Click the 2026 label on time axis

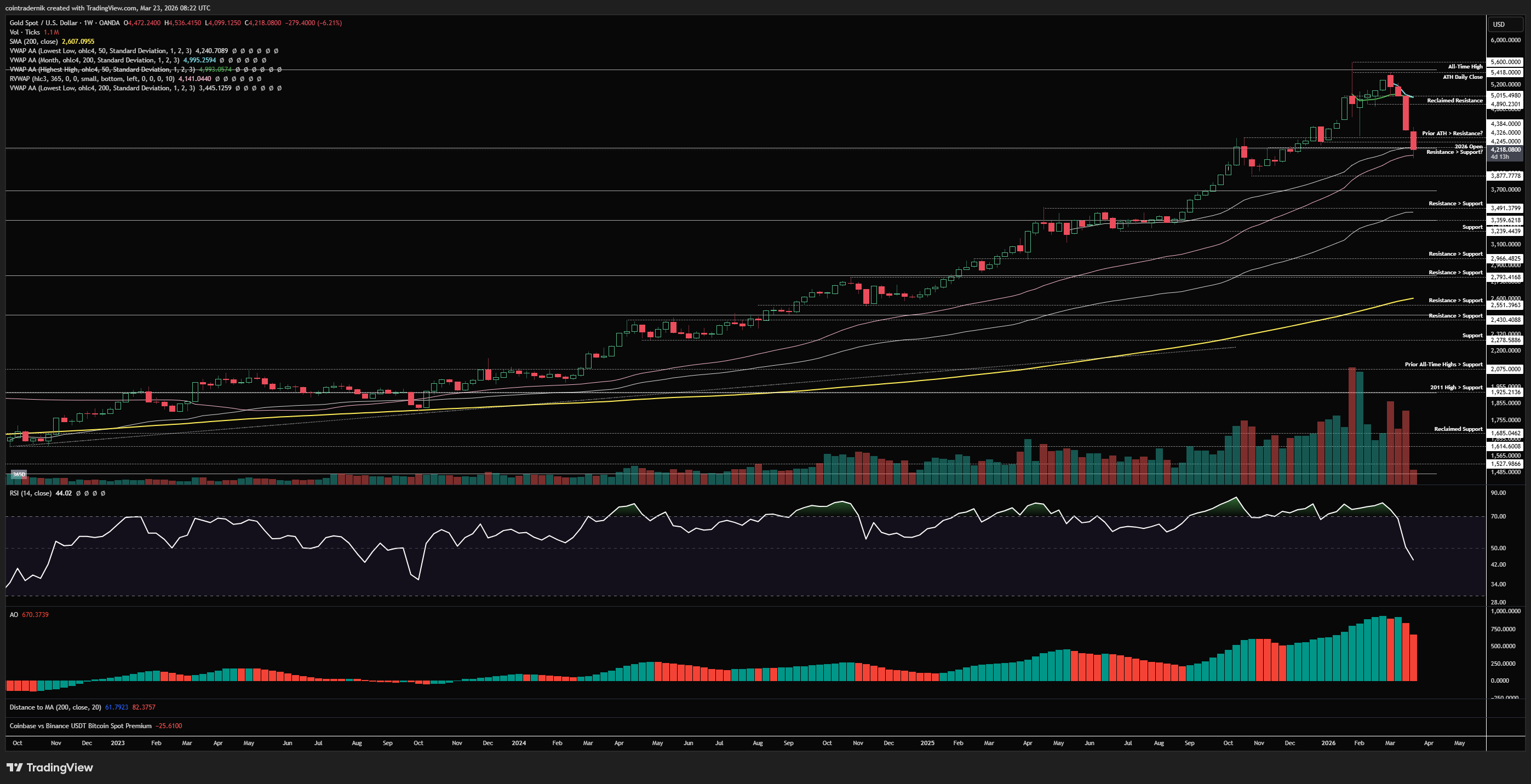[x=1328, y=743]
